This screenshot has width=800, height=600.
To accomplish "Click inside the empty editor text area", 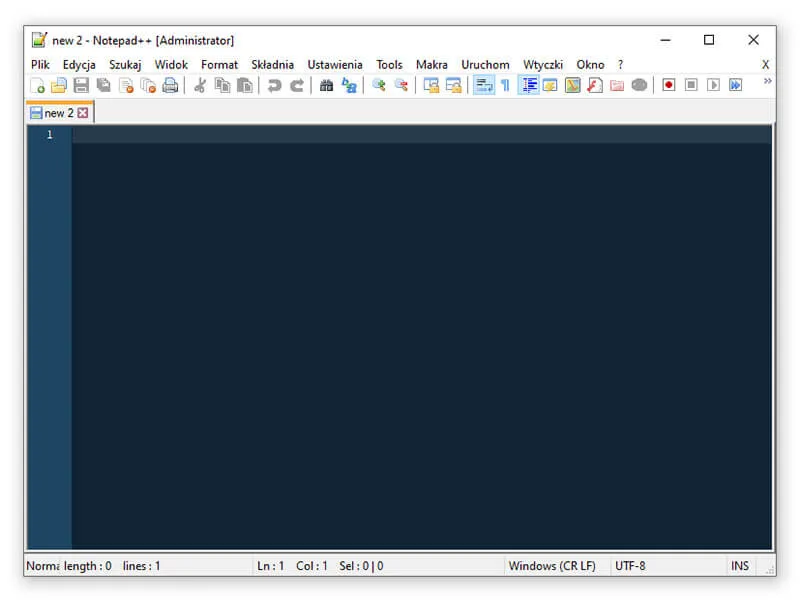I will coord(420,340).
